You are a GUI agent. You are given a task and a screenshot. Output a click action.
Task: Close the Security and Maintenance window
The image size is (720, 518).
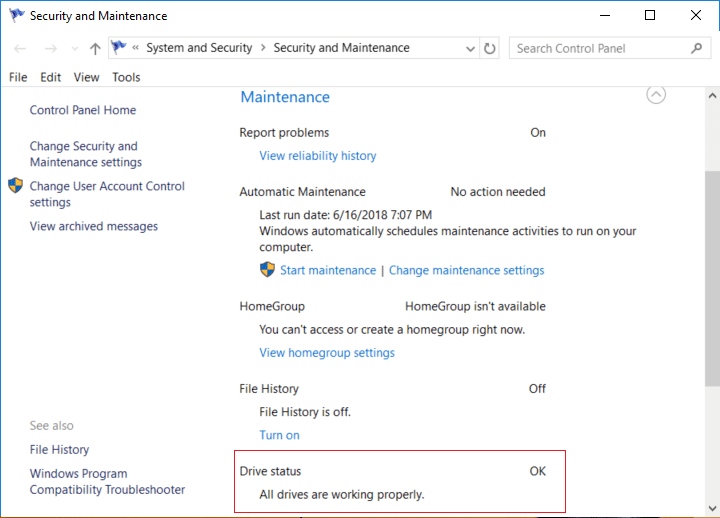tap(696, 15)
